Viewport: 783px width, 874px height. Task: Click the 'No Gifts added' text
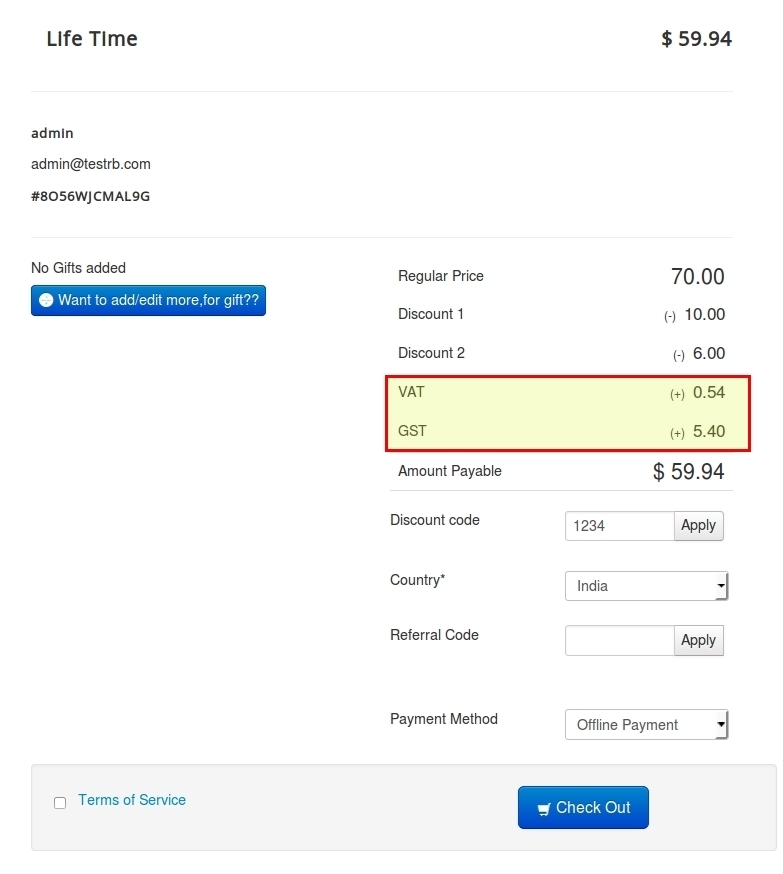pyautogui.click(x=78, y=268)
